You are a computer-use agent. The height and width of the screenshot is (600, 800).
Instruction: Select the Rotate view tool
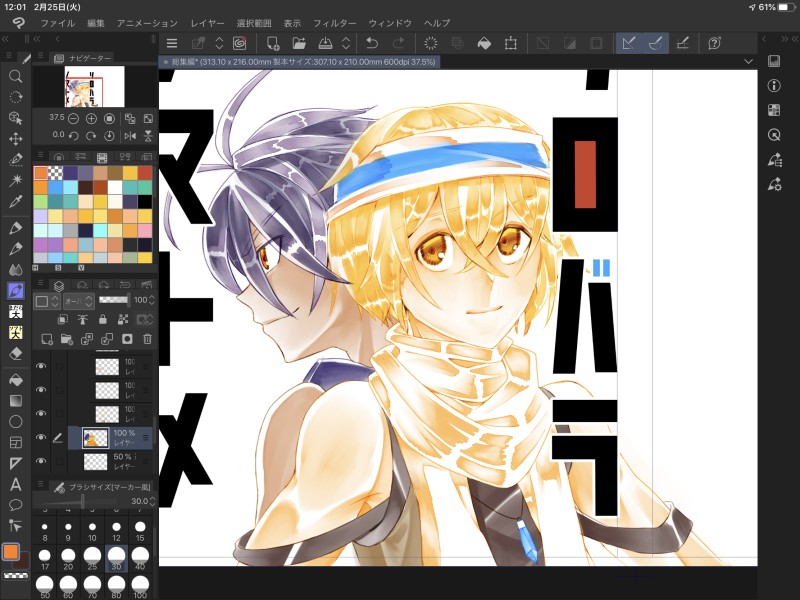[x=15, y=97]
